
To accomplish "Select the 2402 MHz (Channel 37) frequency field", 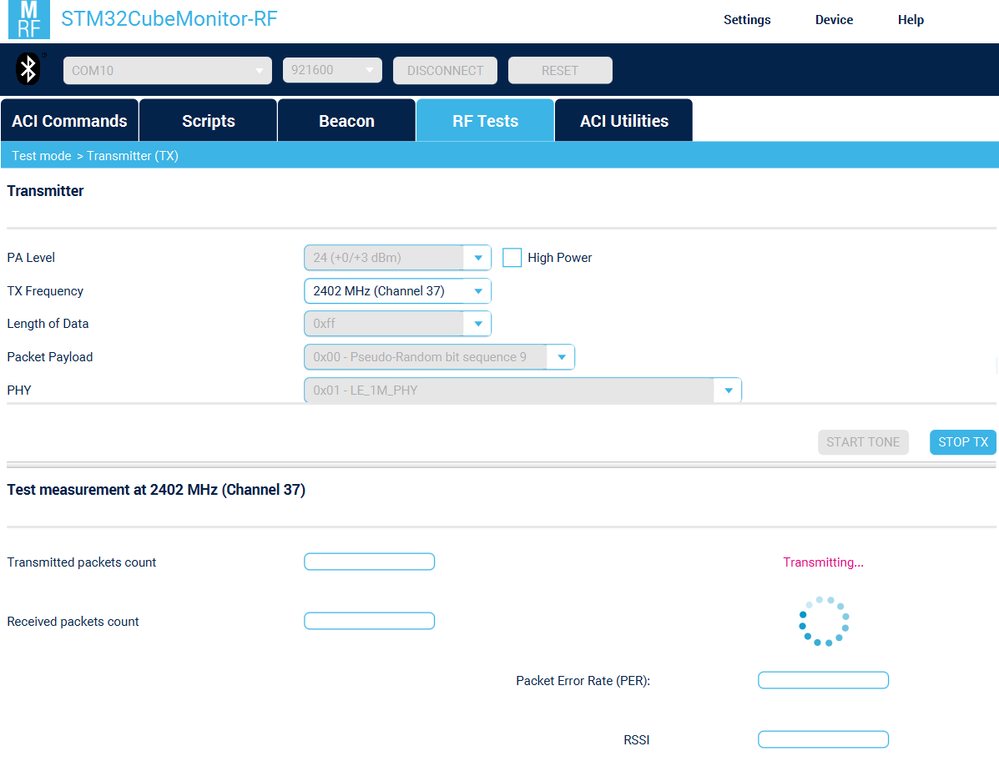I will [x=398, y=291].
